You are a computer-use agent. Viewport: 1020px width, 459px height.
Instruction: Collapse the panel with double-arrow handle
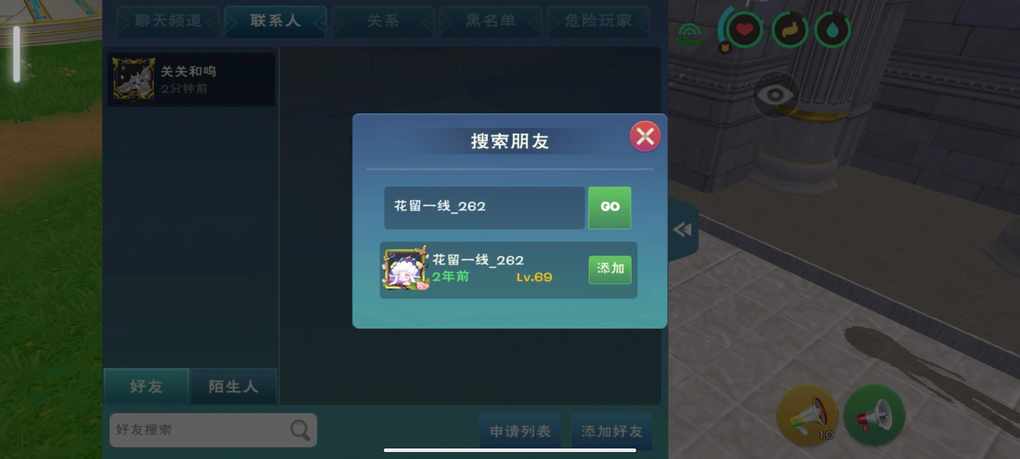point(682,230)
